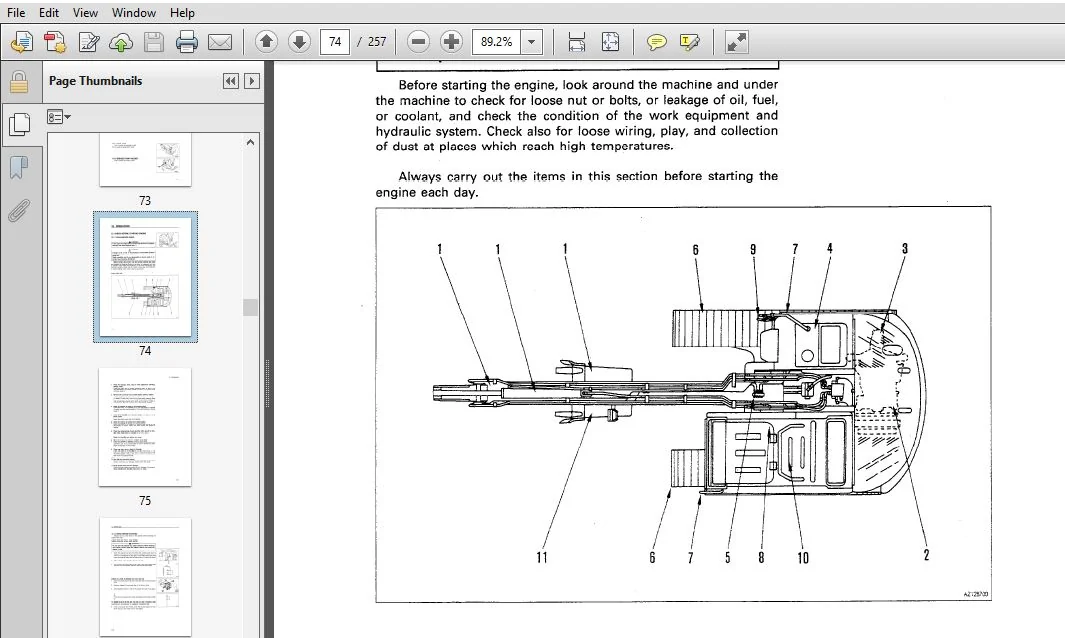Click the total page count 257
Screen dimensions: 1065x638
[377, 42]
